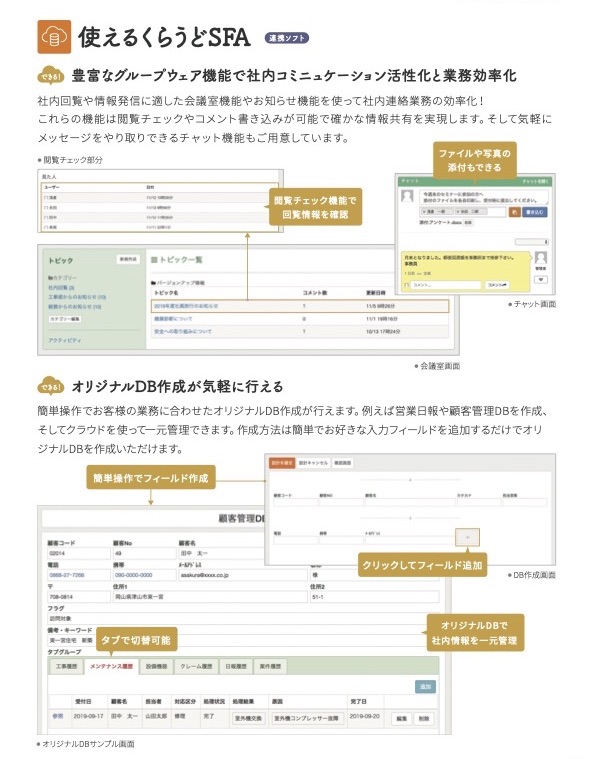Image resolution: width=595 pixels, height=759 pixels.
Task: Click the コメント数 column header
Action: pos(315,293)
